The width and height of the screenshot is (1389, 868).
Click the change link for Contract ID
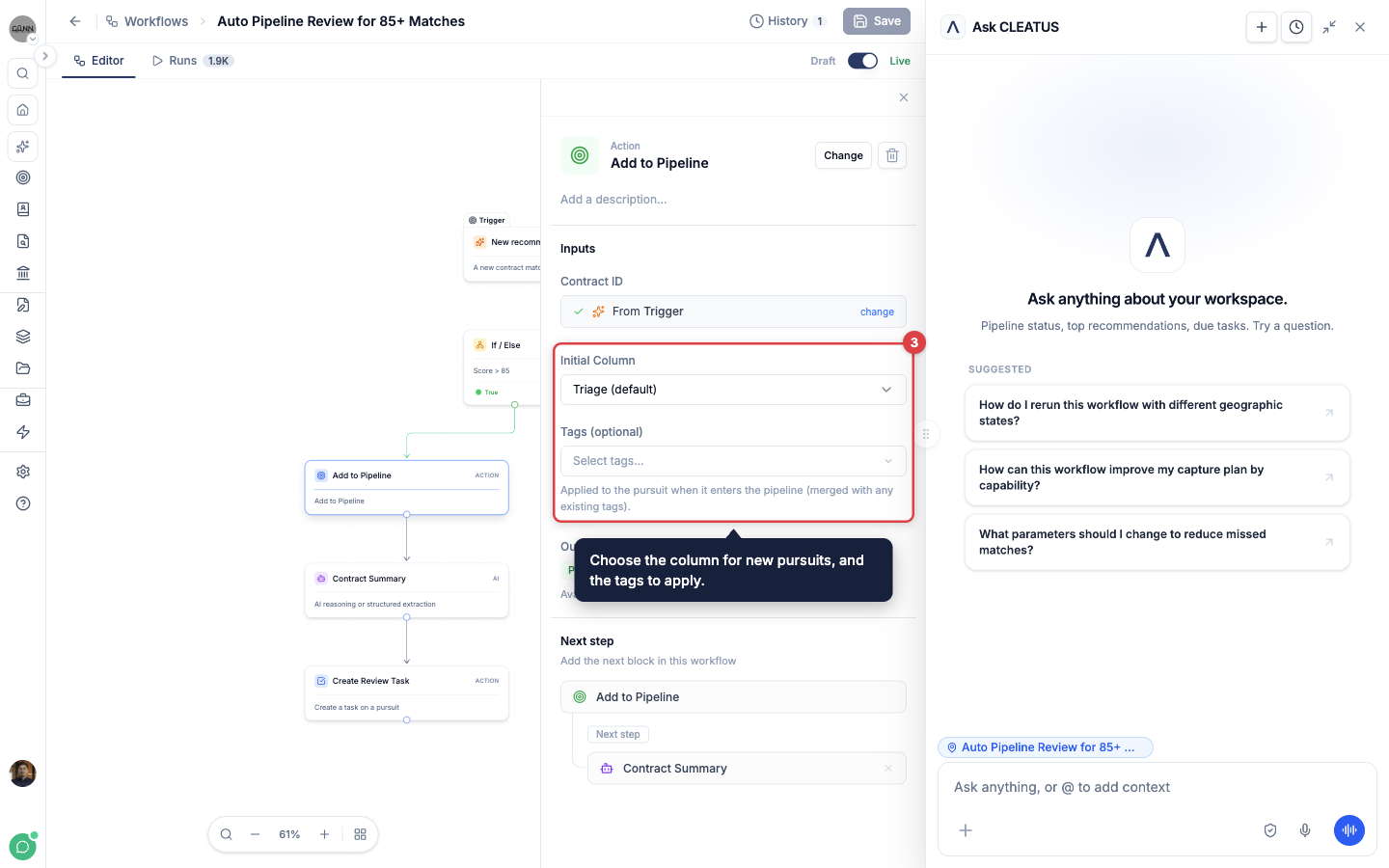[x=877, y=312]
